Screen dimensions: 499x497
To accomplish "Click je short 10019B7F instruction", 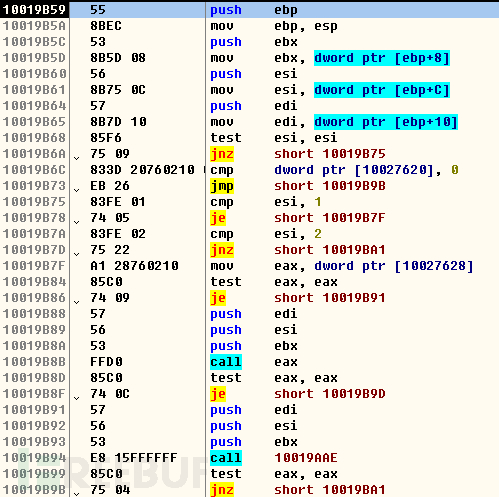I will [x=298, y=218].
